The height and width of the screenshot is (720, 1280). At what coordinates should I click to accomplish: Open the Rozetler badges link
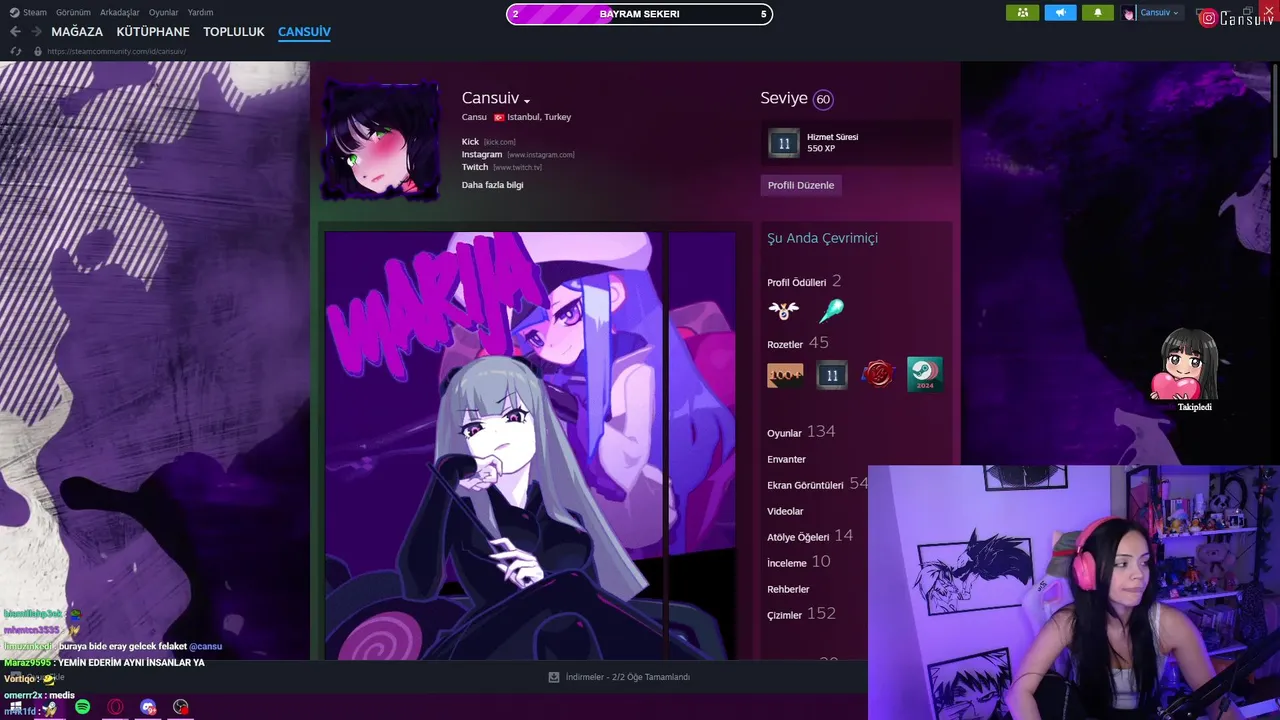(x=786, y=344)
